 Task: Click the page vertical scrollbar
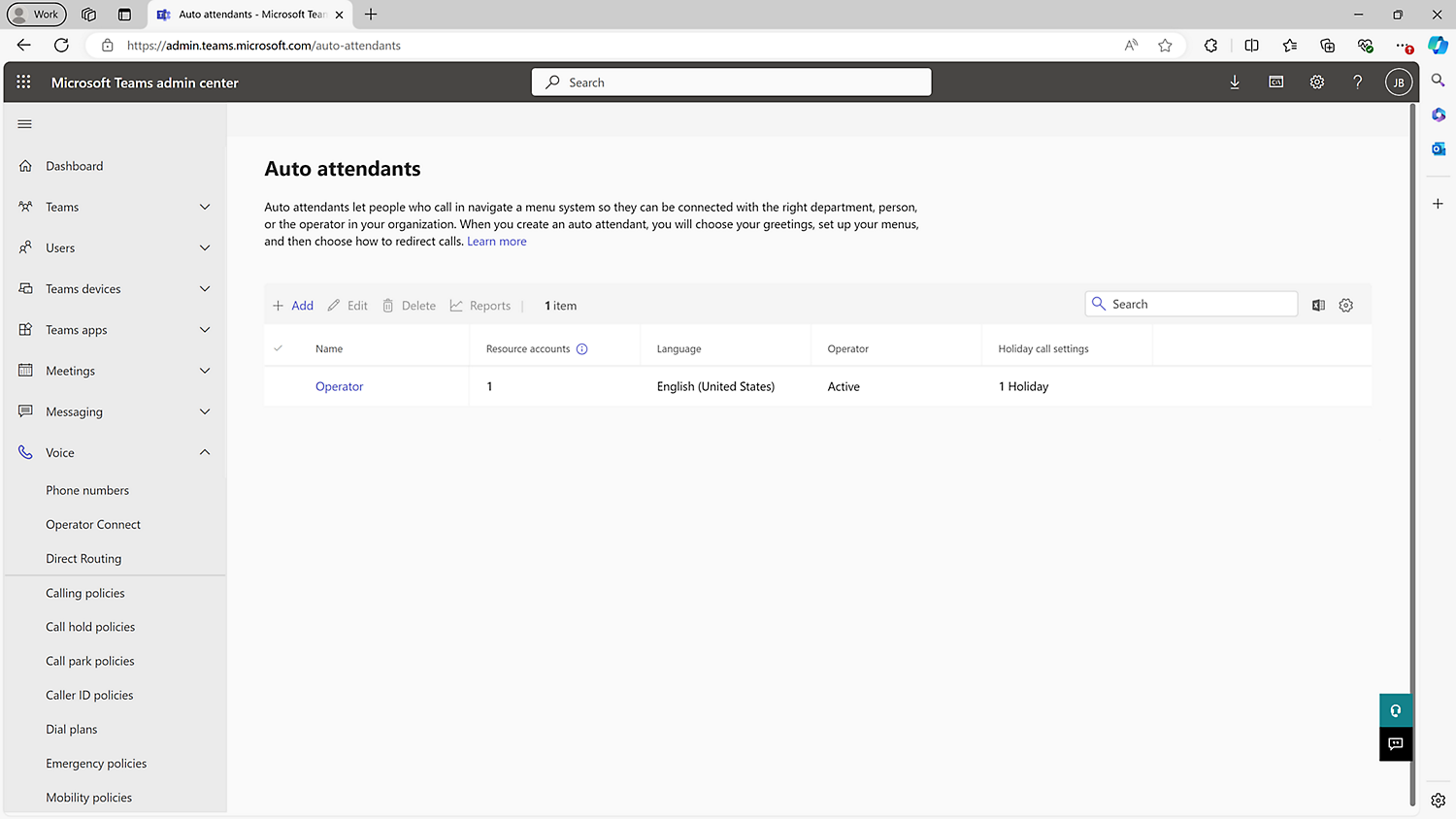[1413, 453]
